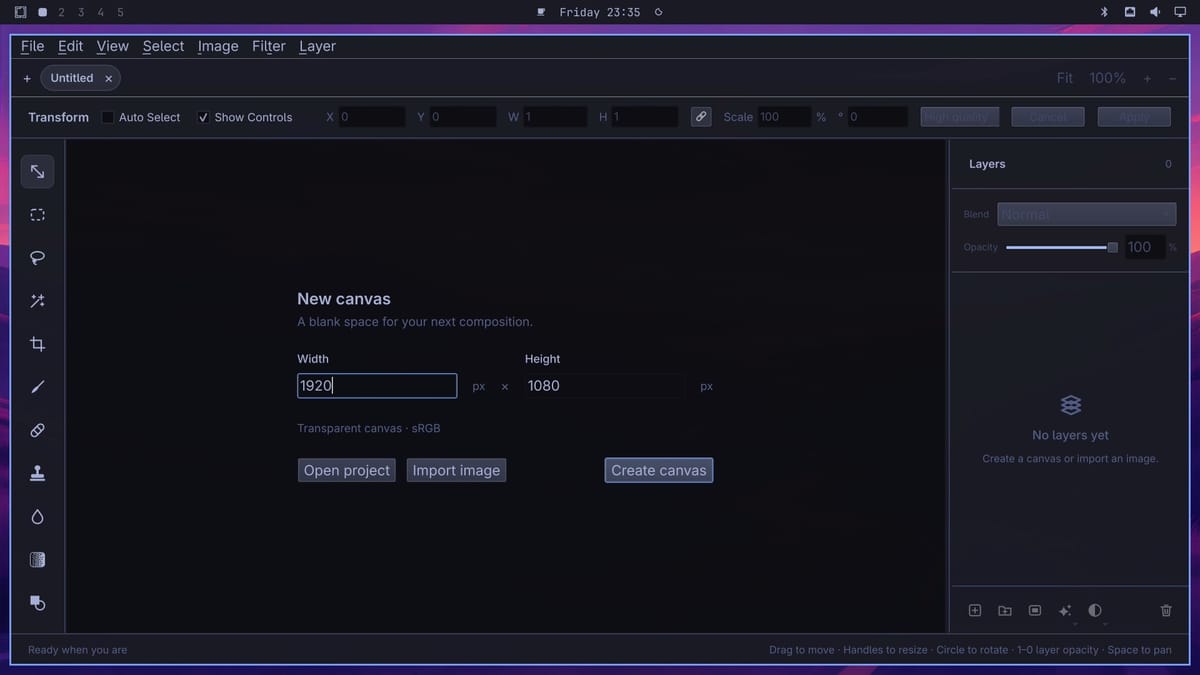Toggle the link aspect ratio chain icon
Viewport: 1200px width, 675px height.
click(701, 117)
